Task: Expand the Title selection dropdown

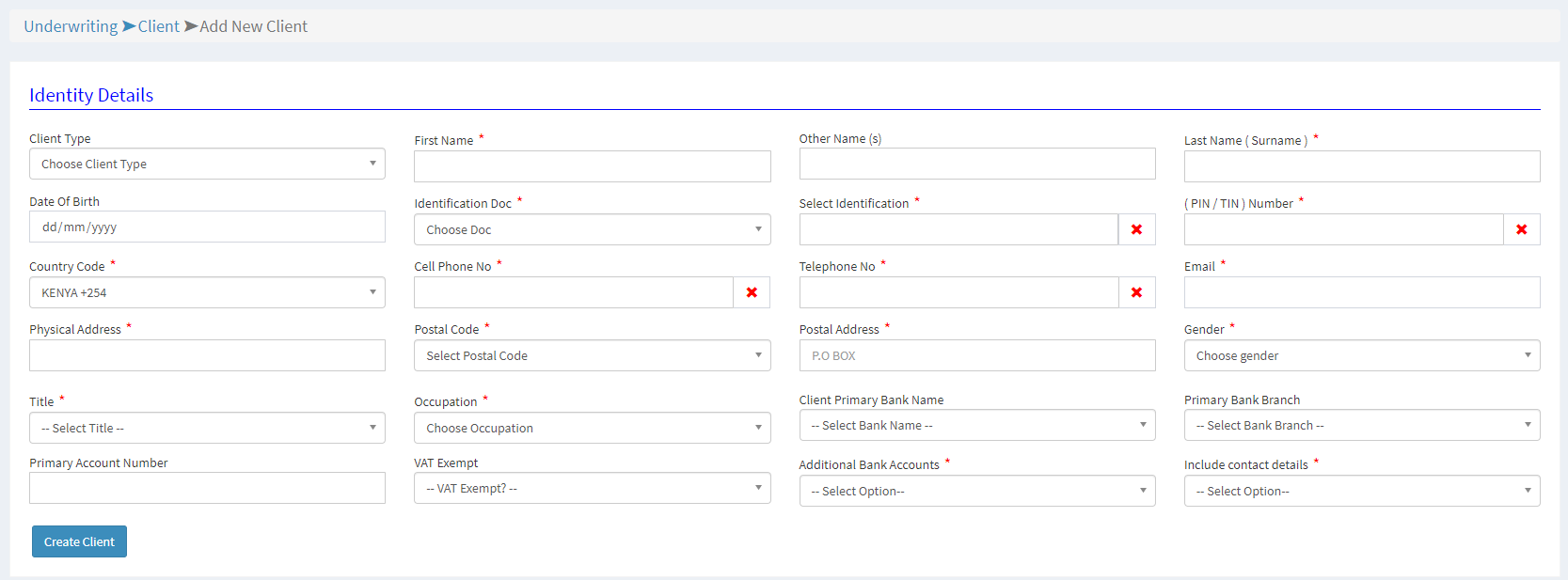Action: tap(207, 428)
